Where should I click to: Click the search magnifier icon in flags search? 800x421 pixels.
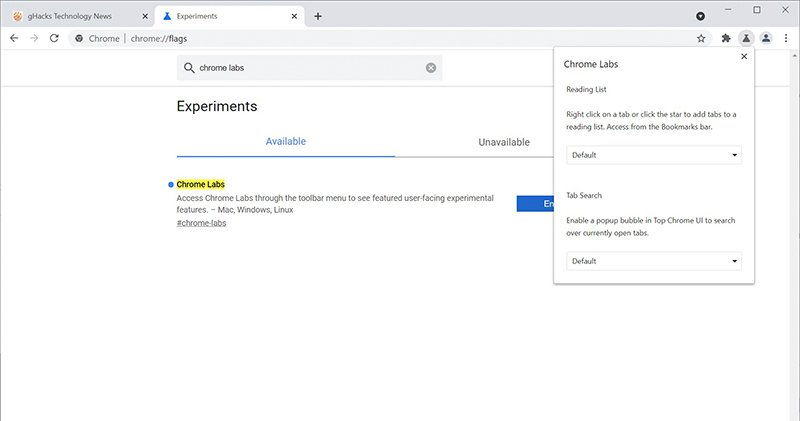[189, 68]
